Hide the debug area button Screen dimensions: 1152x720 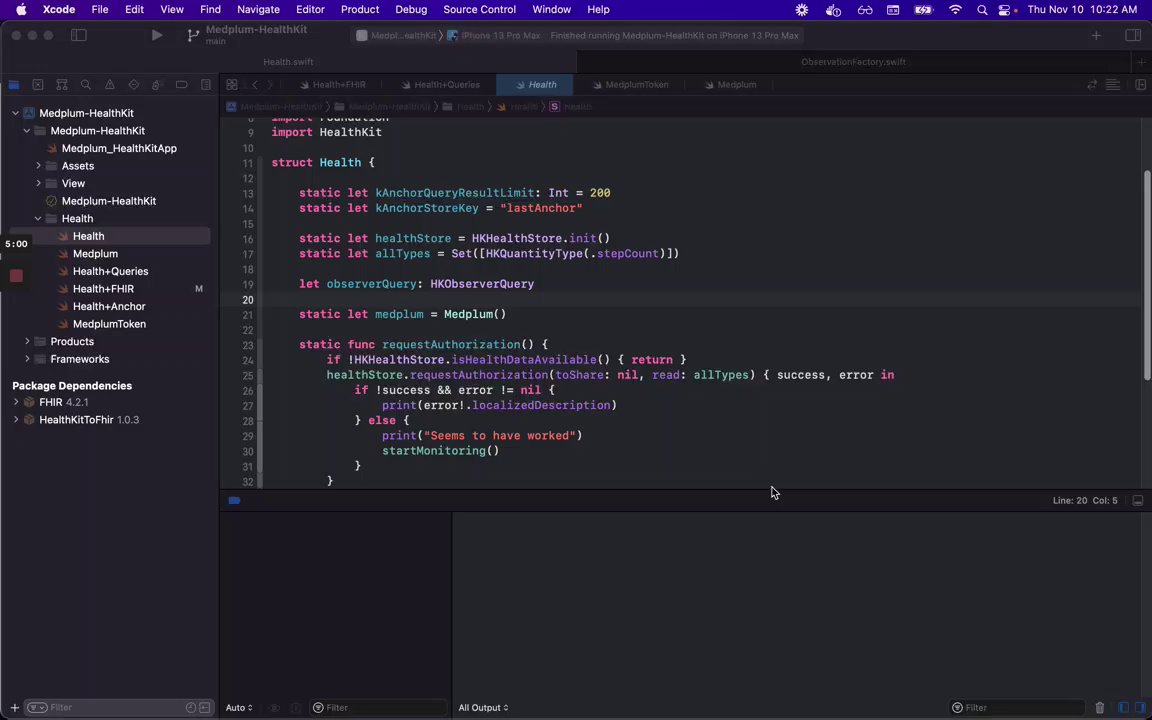pos(1137,500)
